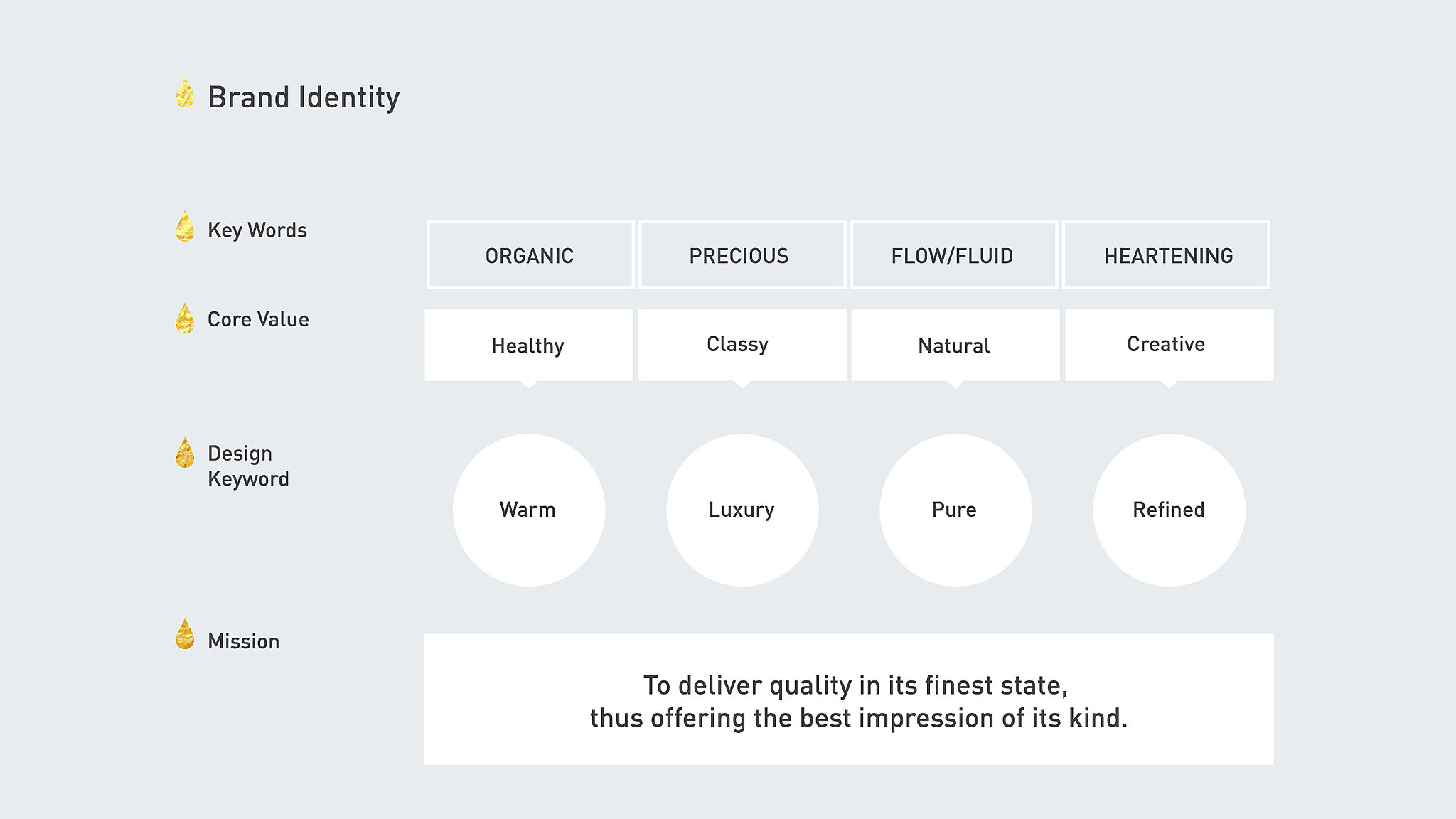This screenshot has height=819, width=1456.
Task: Click the gold drop icon next to Mission
Action: (185, 633)
